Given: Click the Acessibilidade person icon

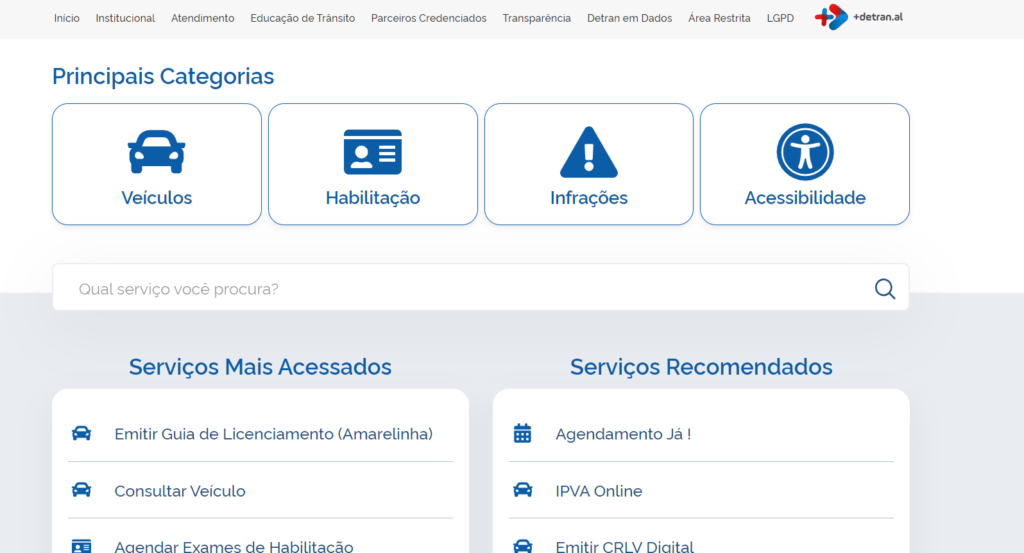Looking at the screenshot, I should click(804, 152).
